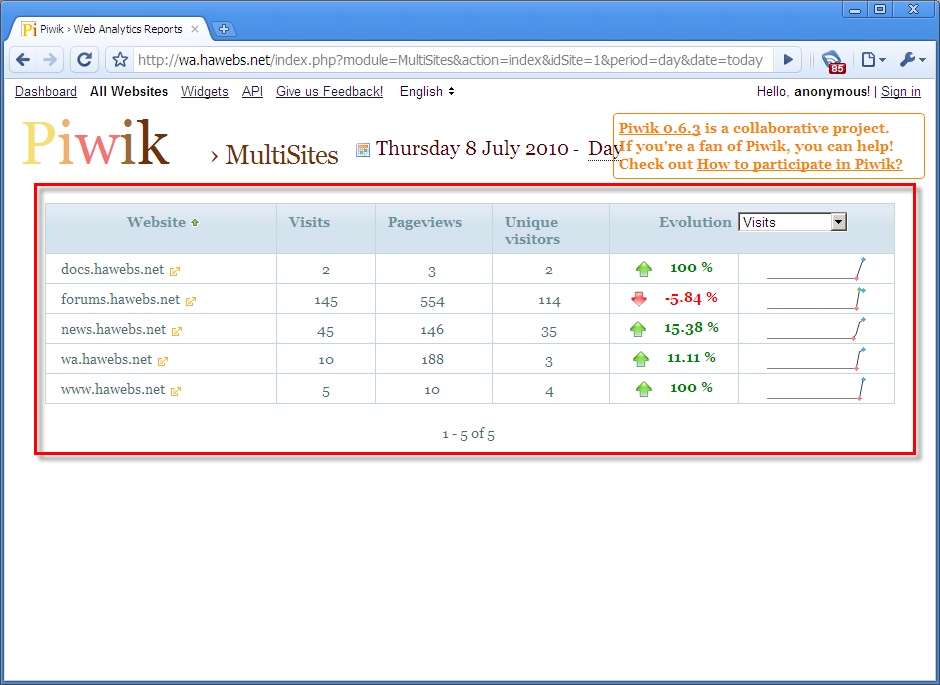Click the URL address bar
Image resolution: width=940 pixels, height=685 pixels.
click(x=450, y=60)
